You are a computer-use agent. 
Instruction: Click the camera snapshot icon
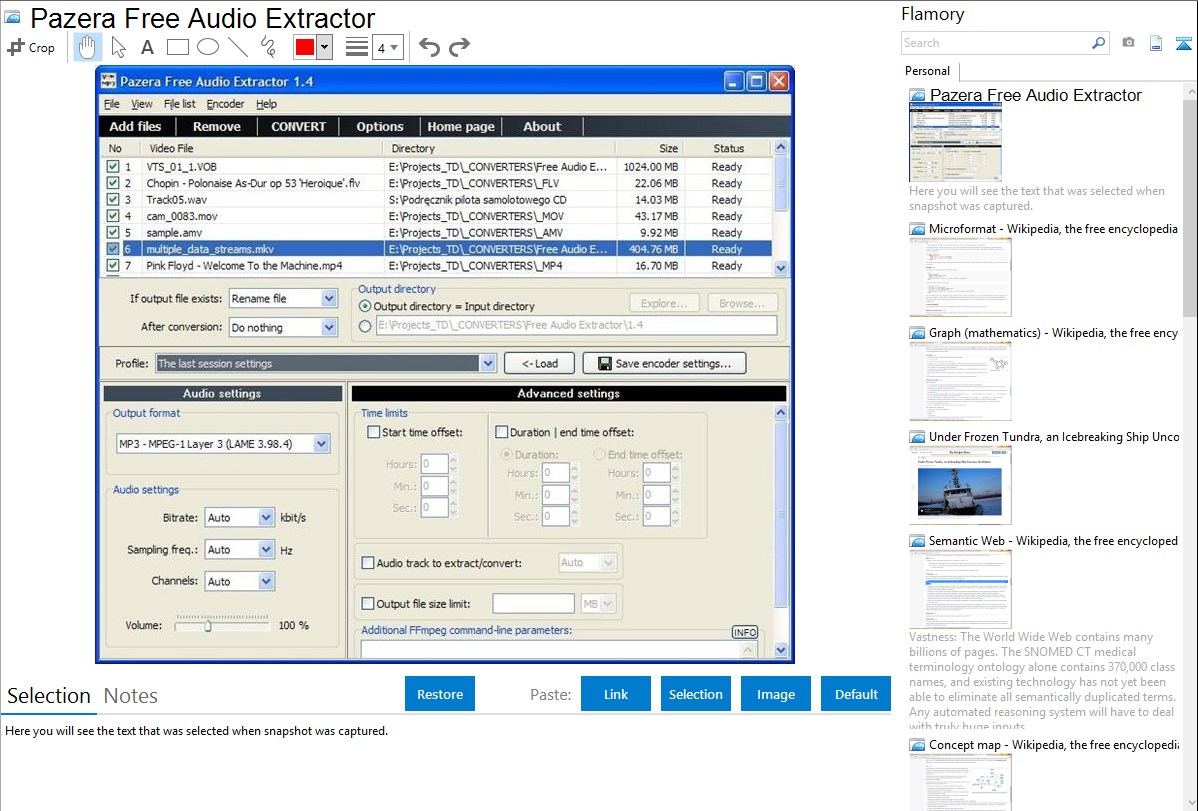click(x=1128, y=43)
